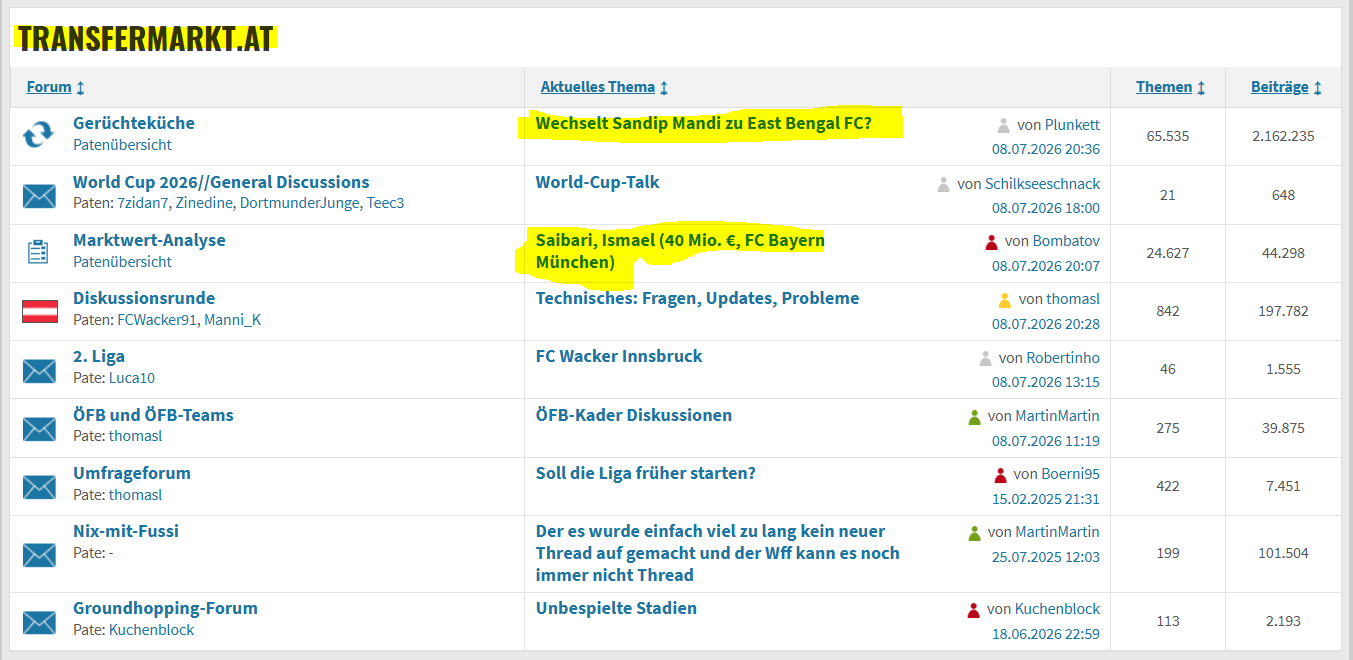Click envelope icon beside ÖFB und ÖFB-Teams
1353x660 pixels.
point(39,428)
